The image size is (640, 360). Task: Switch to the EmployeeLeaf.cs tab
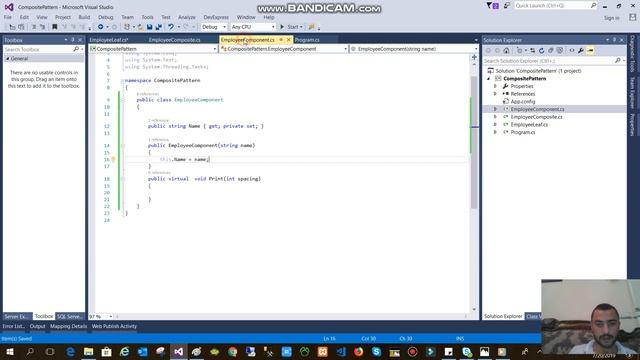(x=109, y=40)
